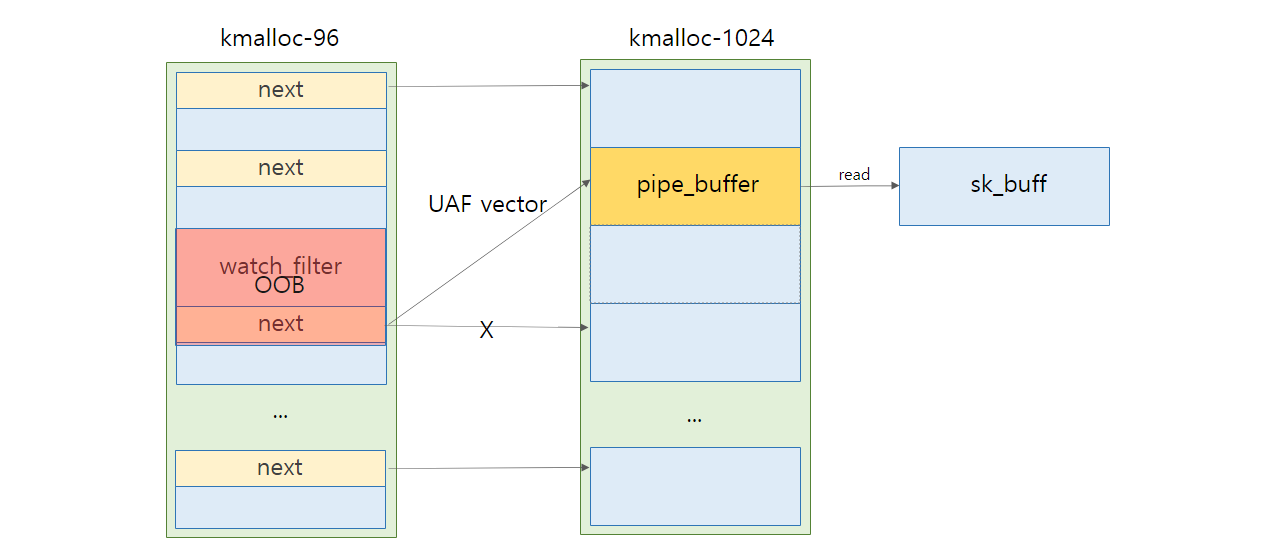Screen dimensions: 1271x555
Task: Click the blue slot above kmalloc-1024 ellipsis
Action: point(696,342)
